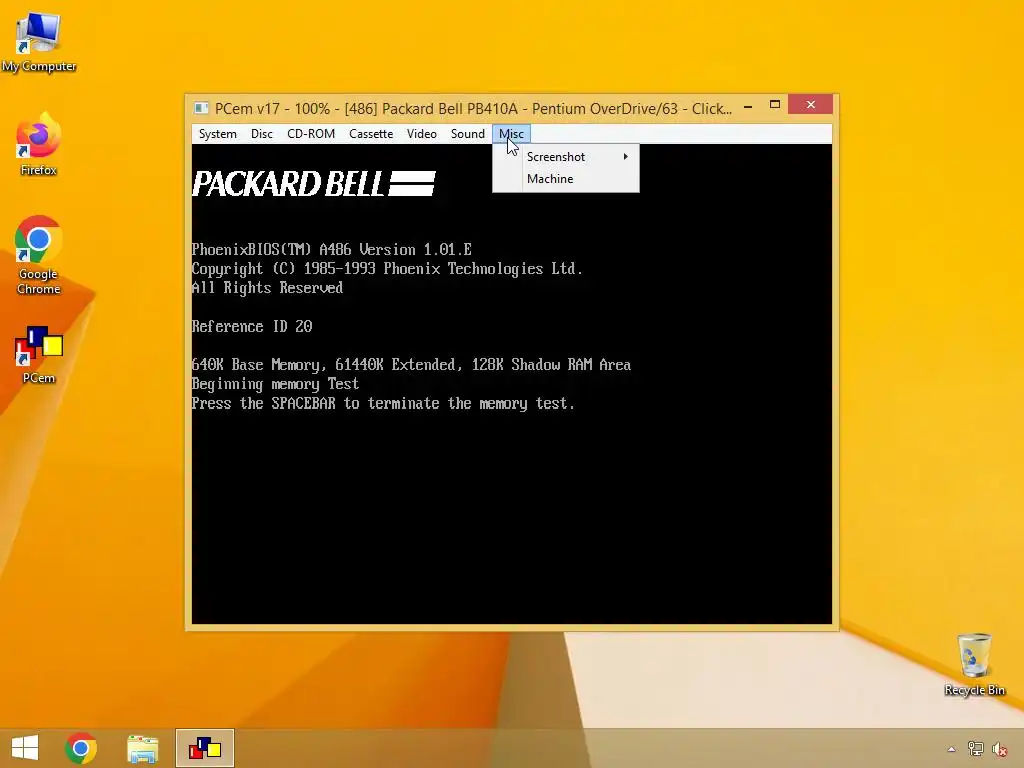Open the Cassette menu
The height and width of the screenshot is (768, 1024).
(x=371, y=134)
